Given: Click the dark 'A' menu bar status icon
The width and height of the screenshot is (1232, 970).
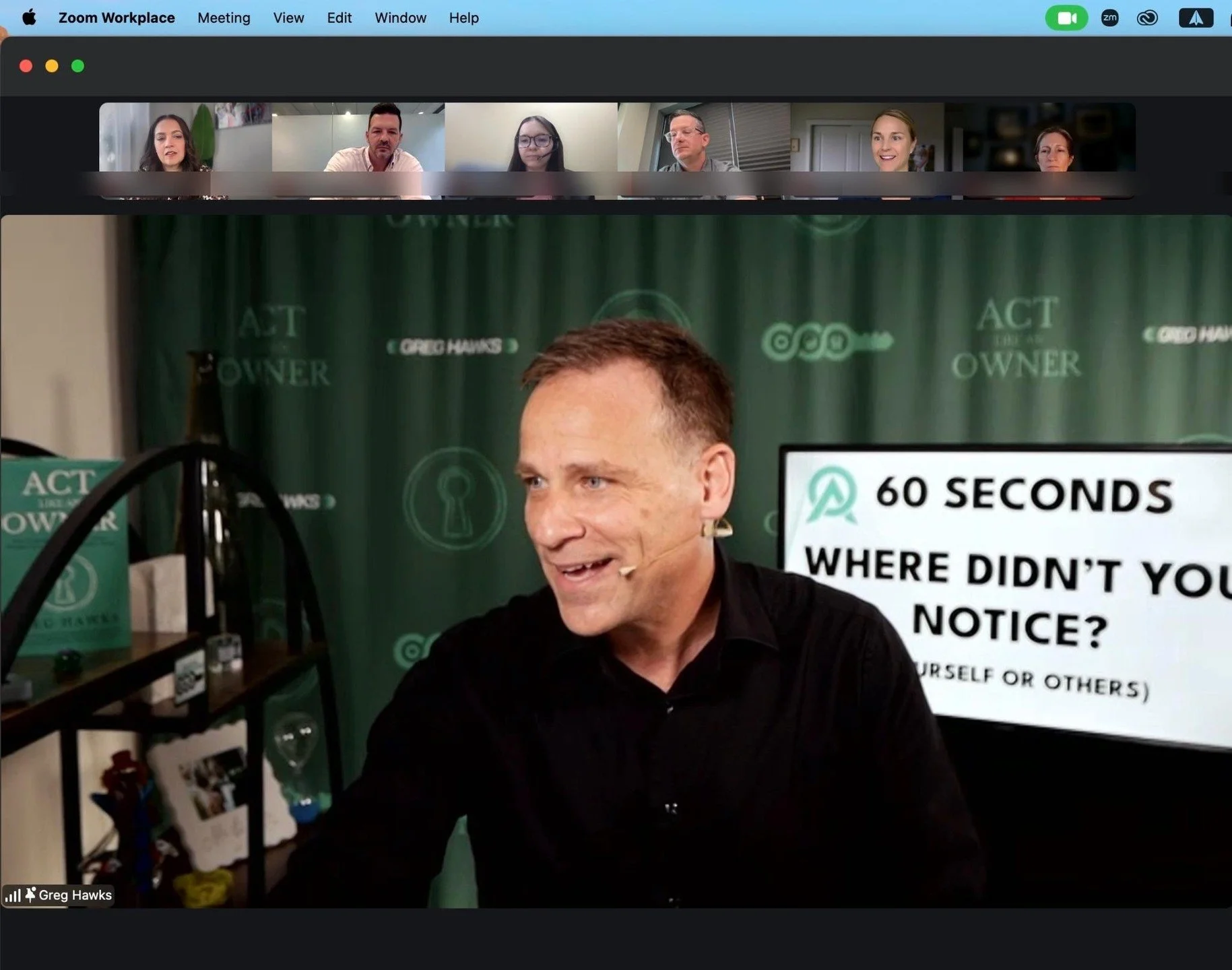Looking at the screenshot, I should click(1196, 18).
